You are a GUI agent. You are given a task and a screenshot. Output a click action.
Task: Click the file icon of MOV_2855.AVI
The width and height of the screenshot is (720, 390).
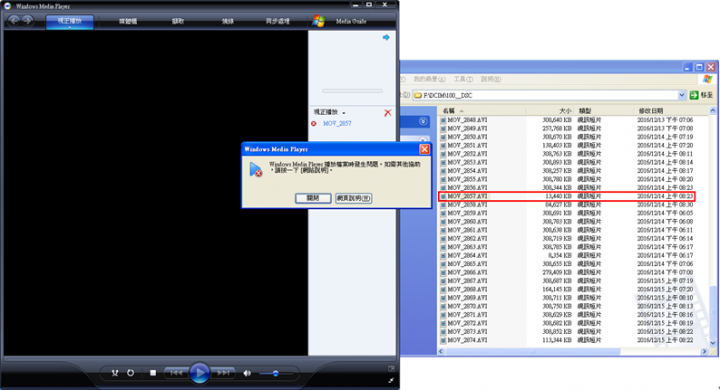(x=443, y=179)
